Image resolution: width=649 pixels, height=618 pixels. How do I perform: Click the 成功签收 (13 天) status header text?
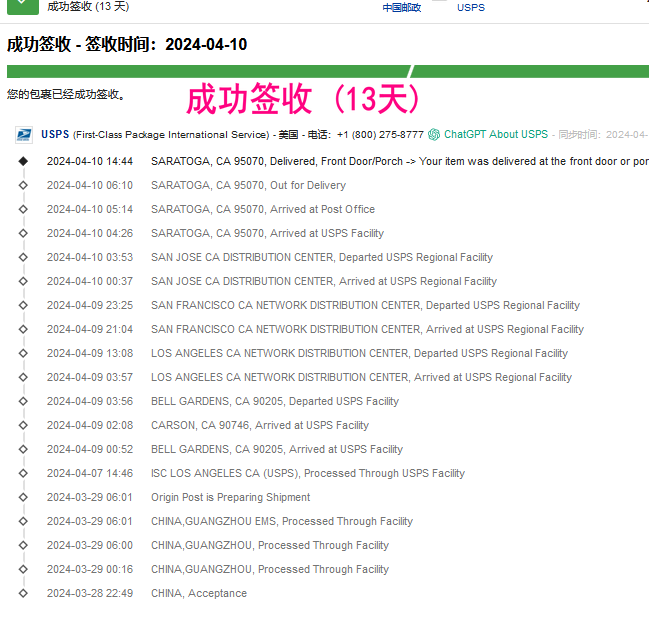coord(88,6)
